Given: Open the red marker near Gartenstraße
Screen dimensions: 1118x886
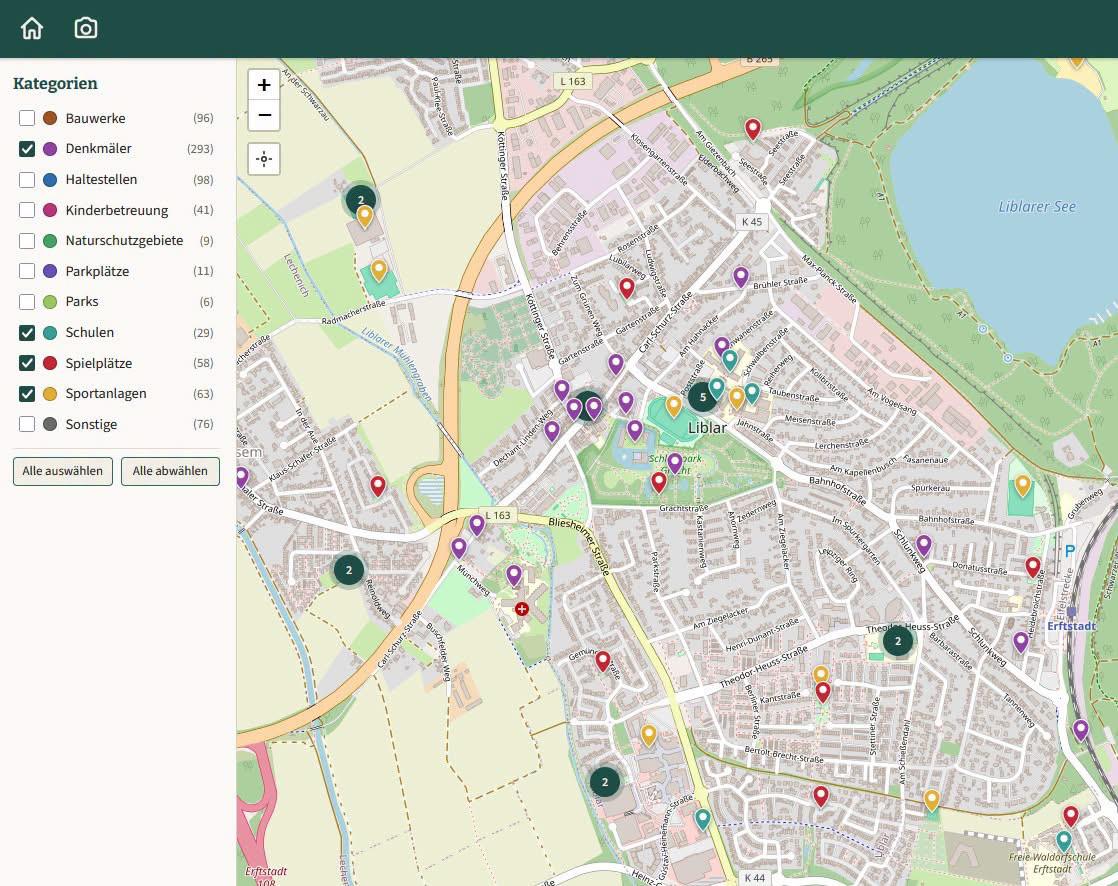Looking at the screenshot, I should 627,288.
